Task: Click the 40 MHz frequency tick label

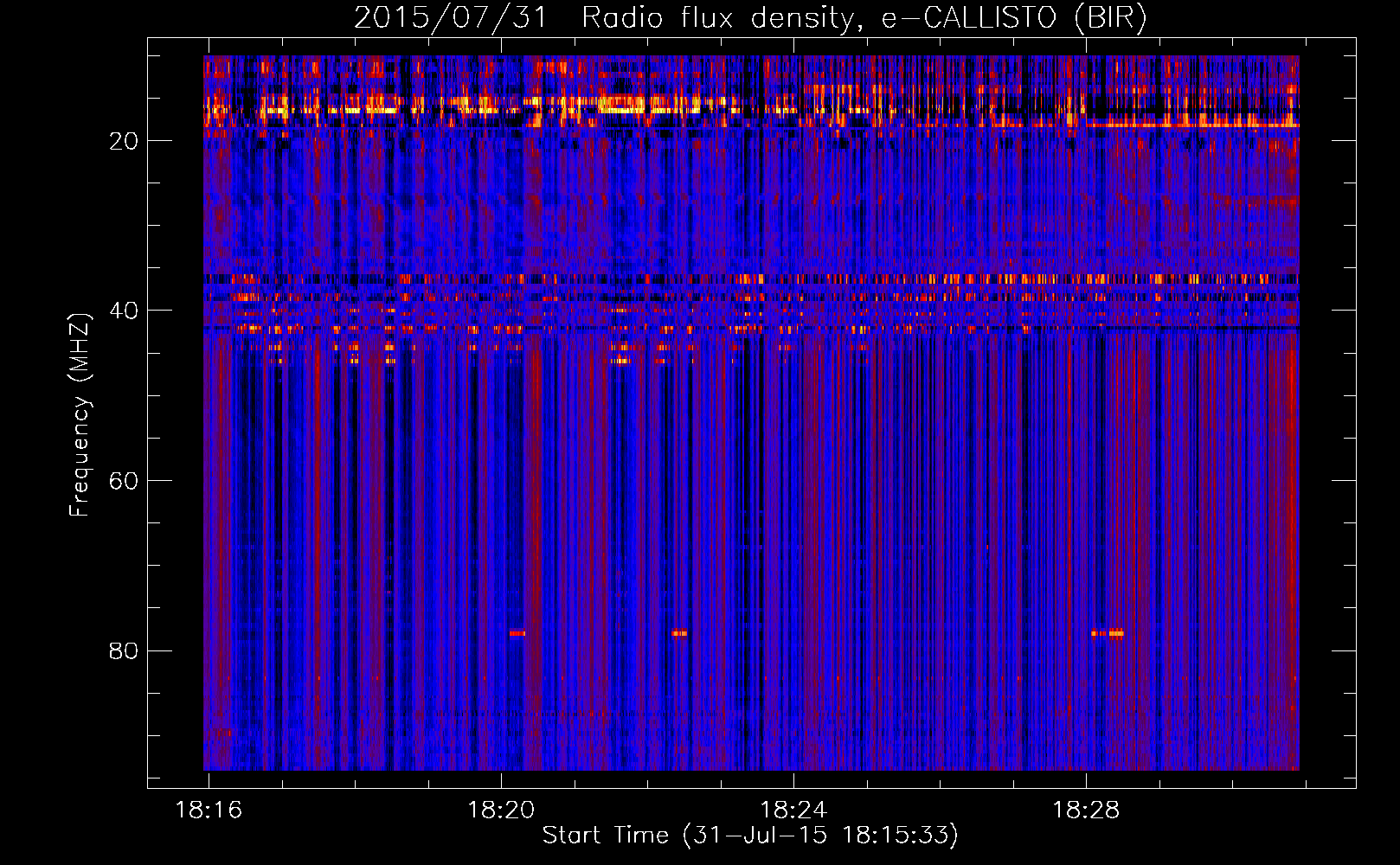Action: point(124,311)
